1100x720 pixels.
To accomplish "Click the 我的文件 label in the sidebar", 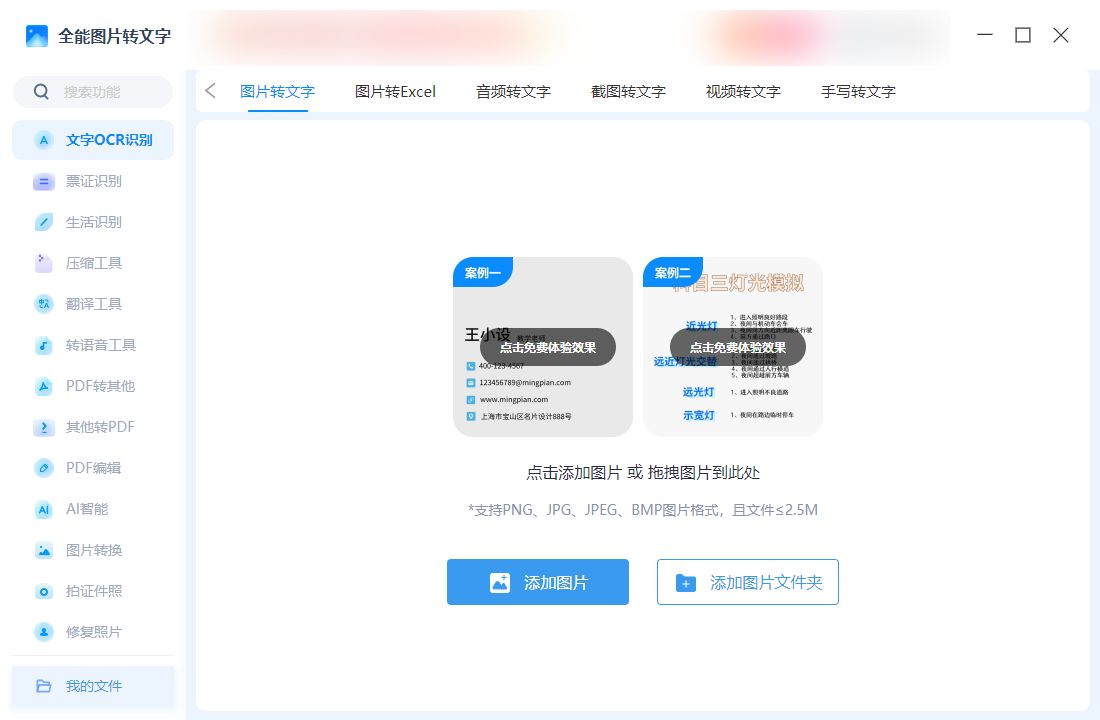I will [x=94, y=686].
